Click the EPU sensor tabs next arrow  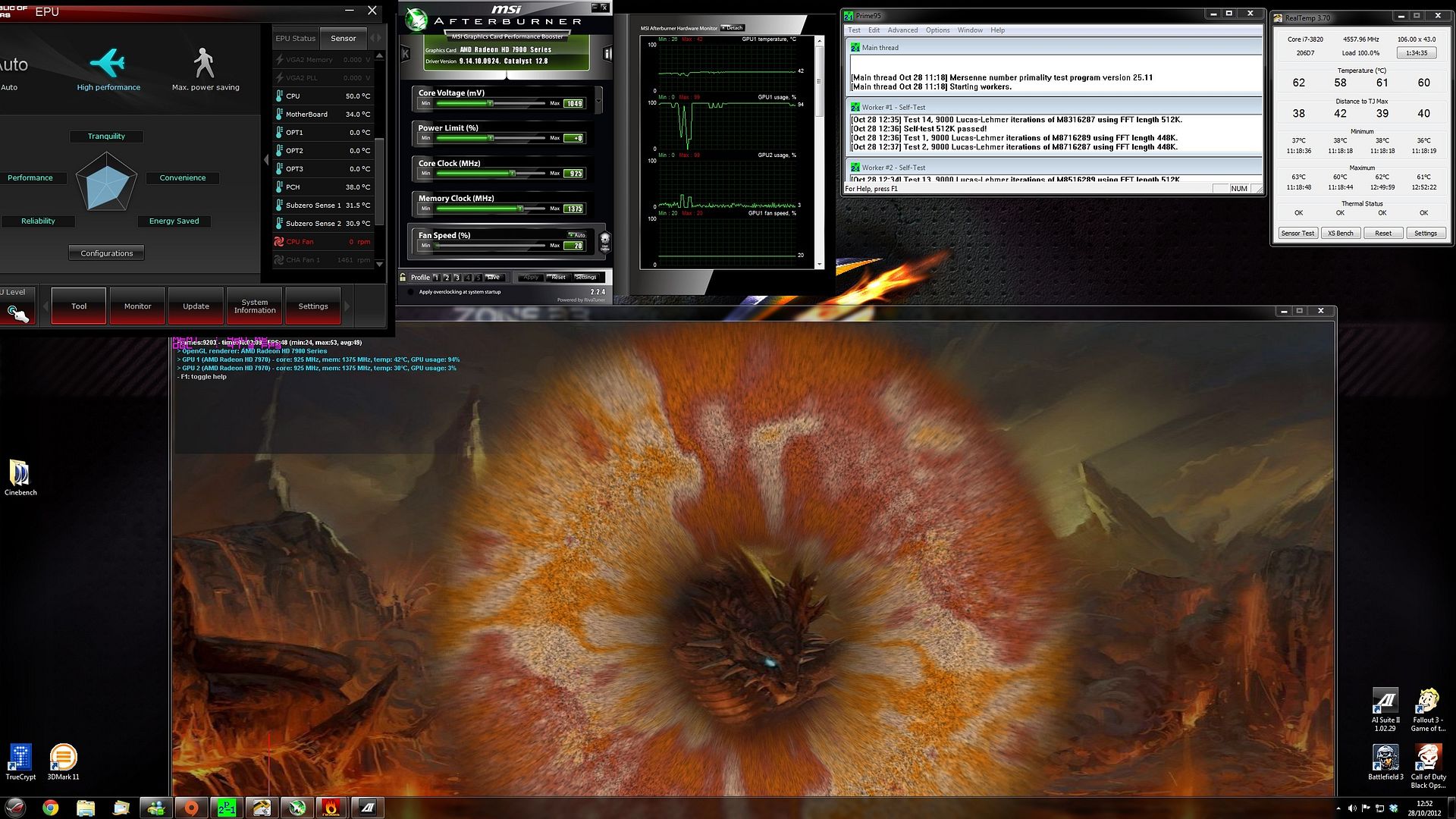[x=379, y=38]
